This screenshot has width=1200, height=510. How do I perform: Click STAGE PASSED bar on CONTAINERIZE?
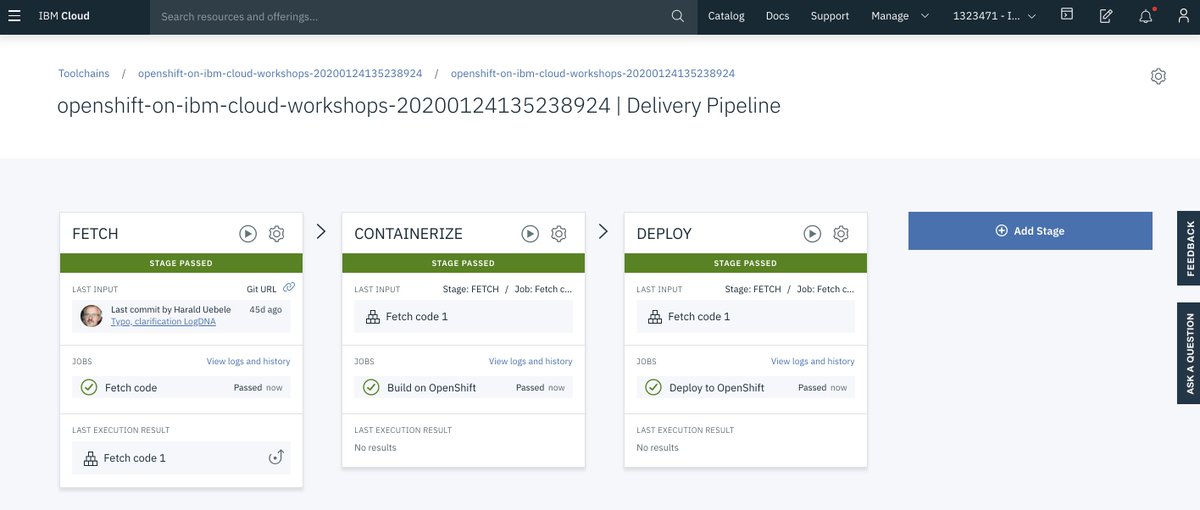coord(463,263)
